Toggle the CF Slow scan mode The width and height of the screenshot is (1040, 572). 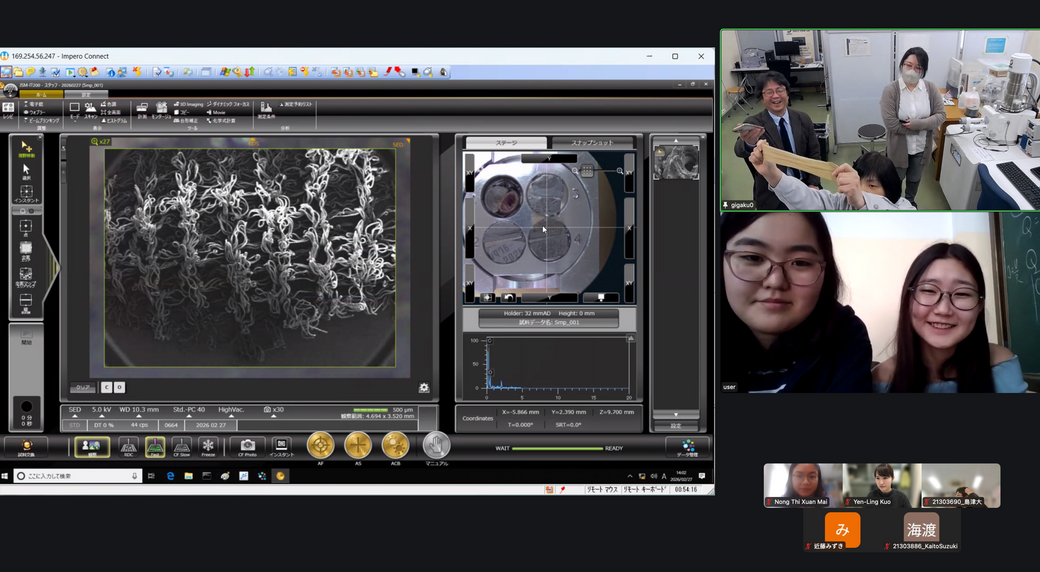[181, 446]
